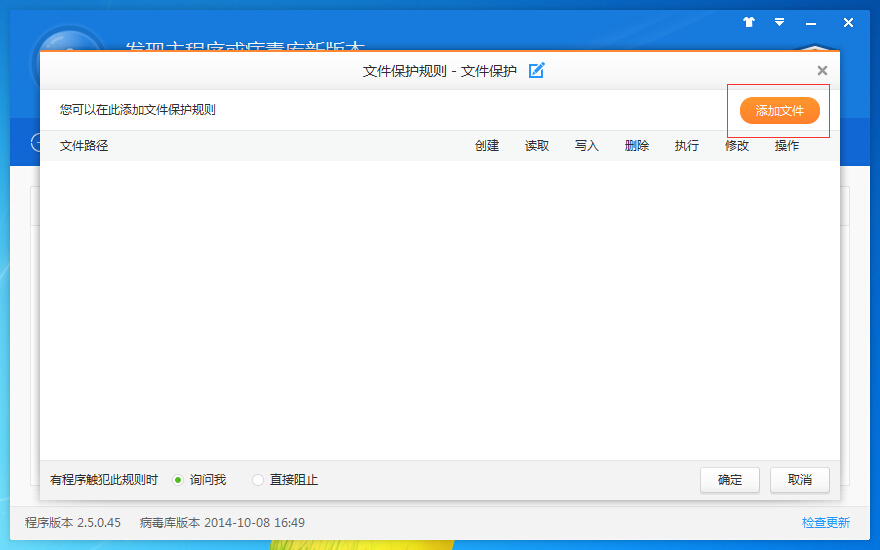Click the 检查更新 link
The height and width of the screenshot is (550, 880).
(825, 522)
